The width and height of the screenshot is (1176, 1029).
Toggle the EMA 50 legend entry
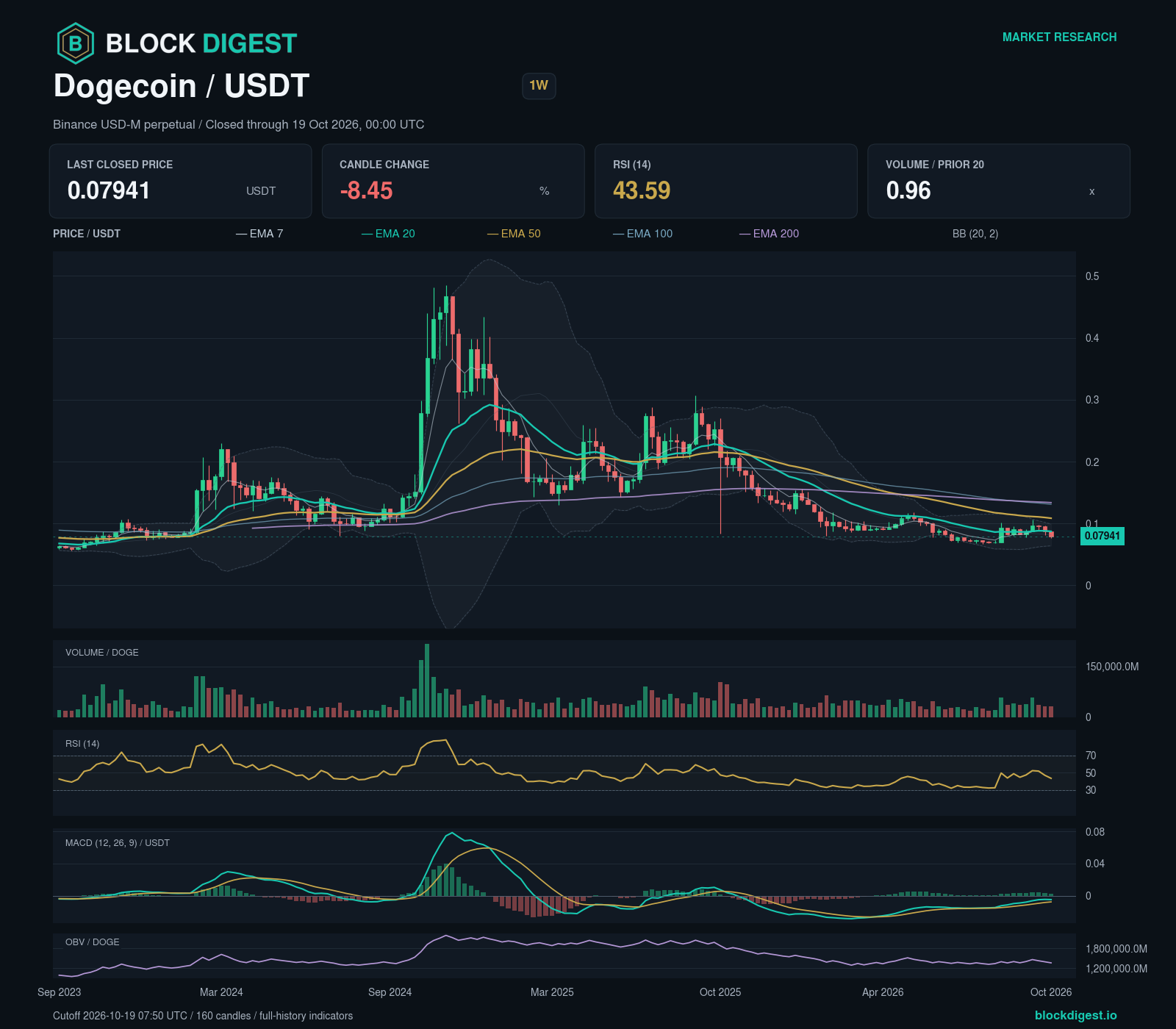(514, 234)
